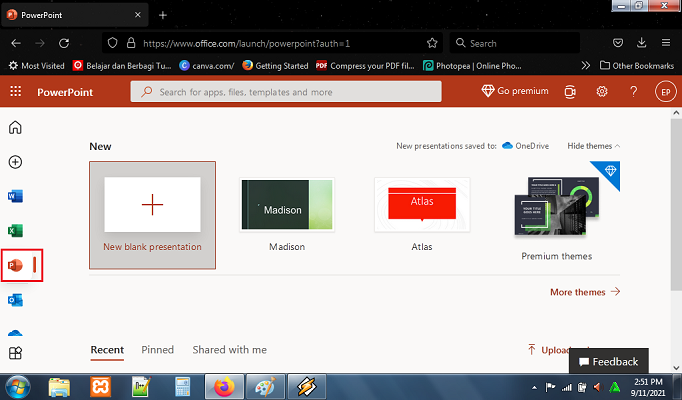Image resolution: width=682 pixels, height=400 pixels.
Task: Open Windows Explorer from taskbar
Action: [59, 387]
